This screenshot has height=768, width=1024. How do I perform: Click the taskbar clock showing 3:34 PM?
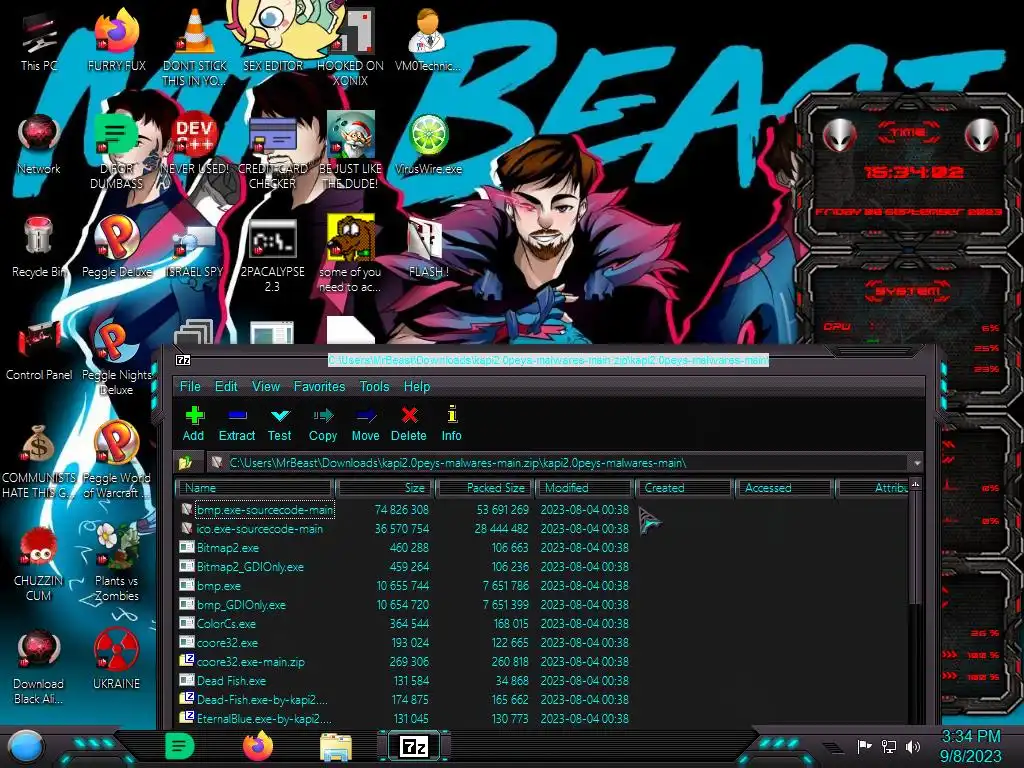(971, 746)
